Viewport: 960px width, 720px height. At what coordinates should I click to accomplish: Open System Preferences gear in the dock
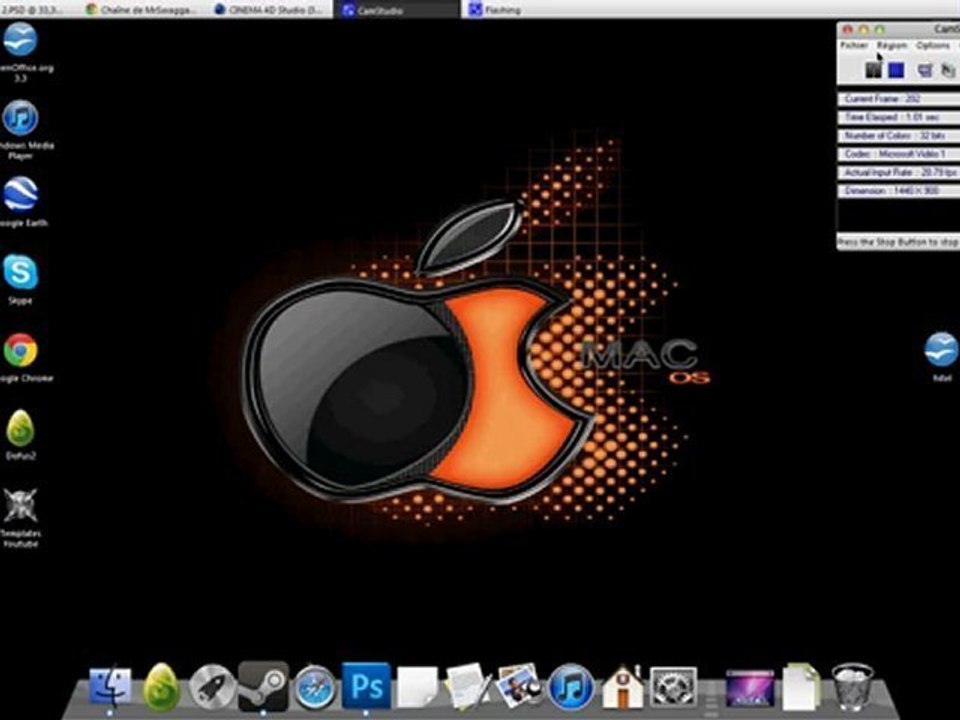[673, 687]
